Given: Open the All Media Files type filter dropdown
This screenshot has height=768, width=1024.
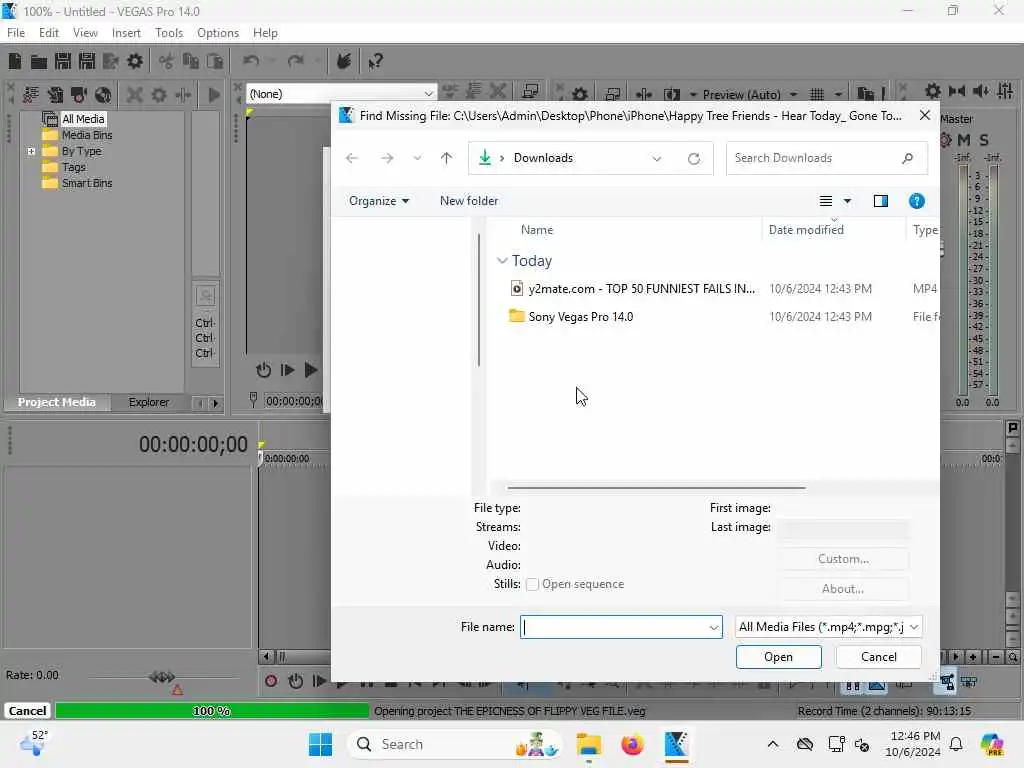Looking at the screenshot, I should [x=828, y=627].
